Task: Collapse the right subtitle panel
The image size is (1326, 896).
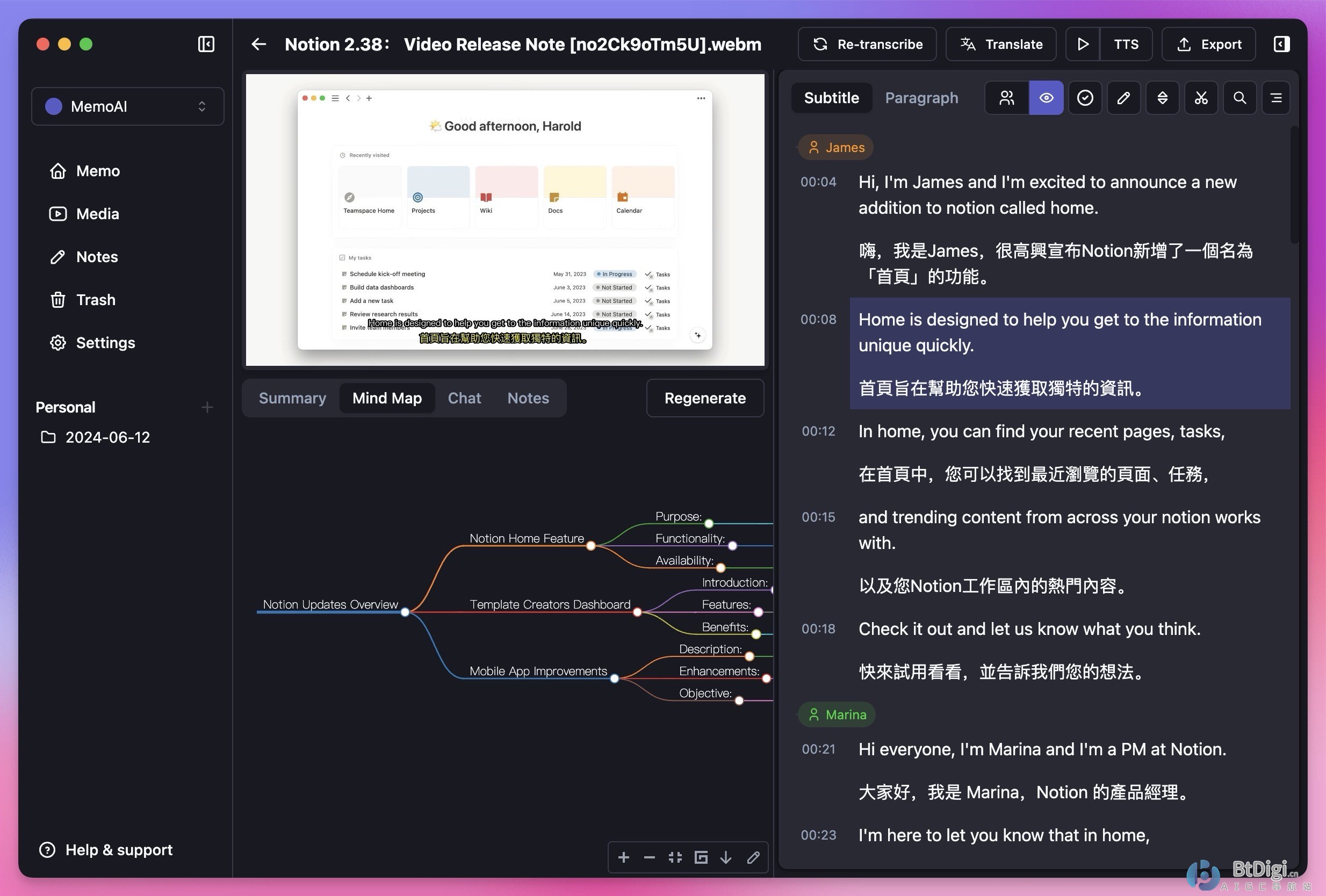Action: pyautogui.click(x=1281, y=44)
